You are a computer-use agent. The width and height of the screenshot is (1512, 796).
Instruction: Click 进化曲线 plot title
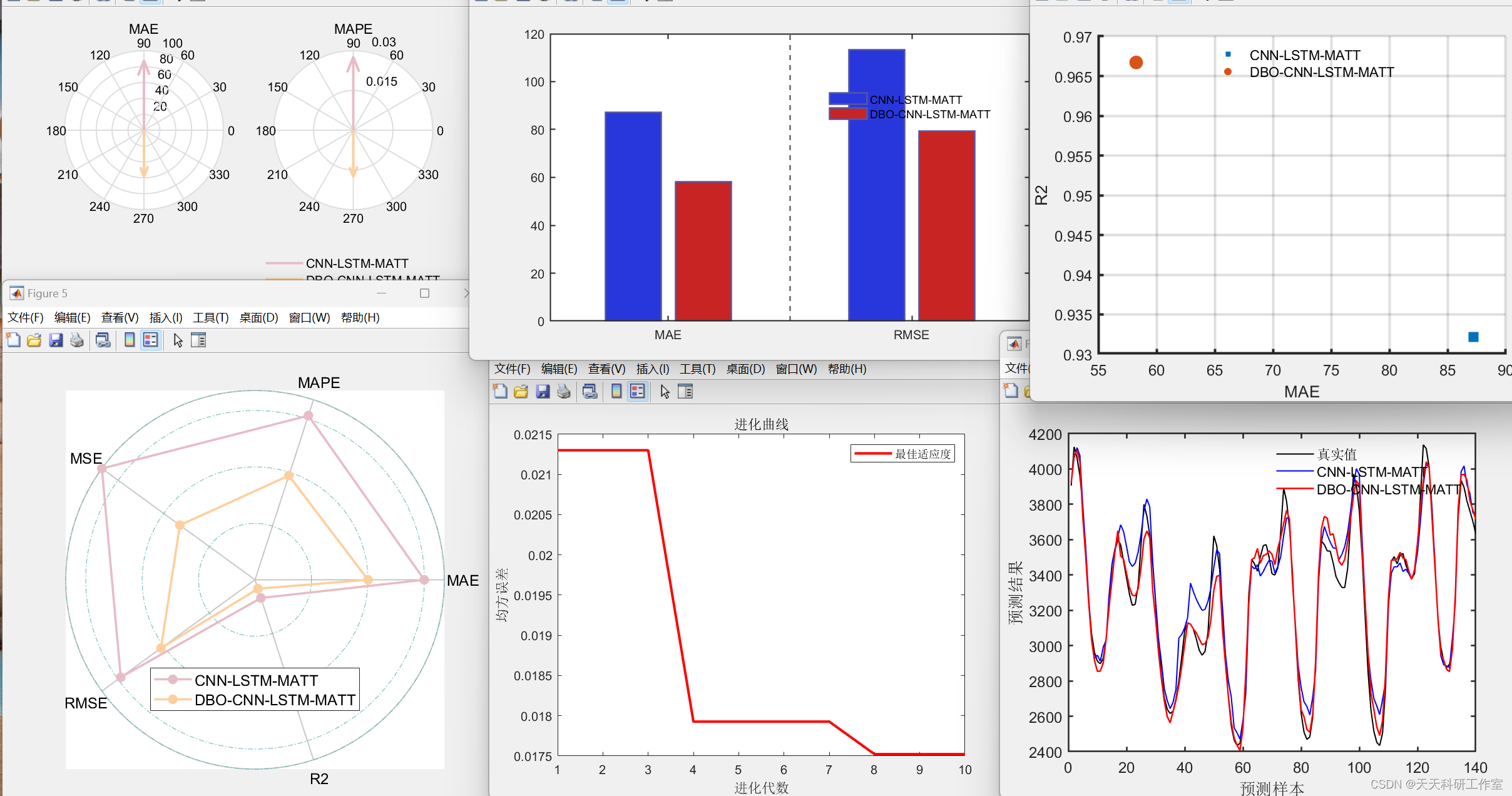(x=761, y=424)
